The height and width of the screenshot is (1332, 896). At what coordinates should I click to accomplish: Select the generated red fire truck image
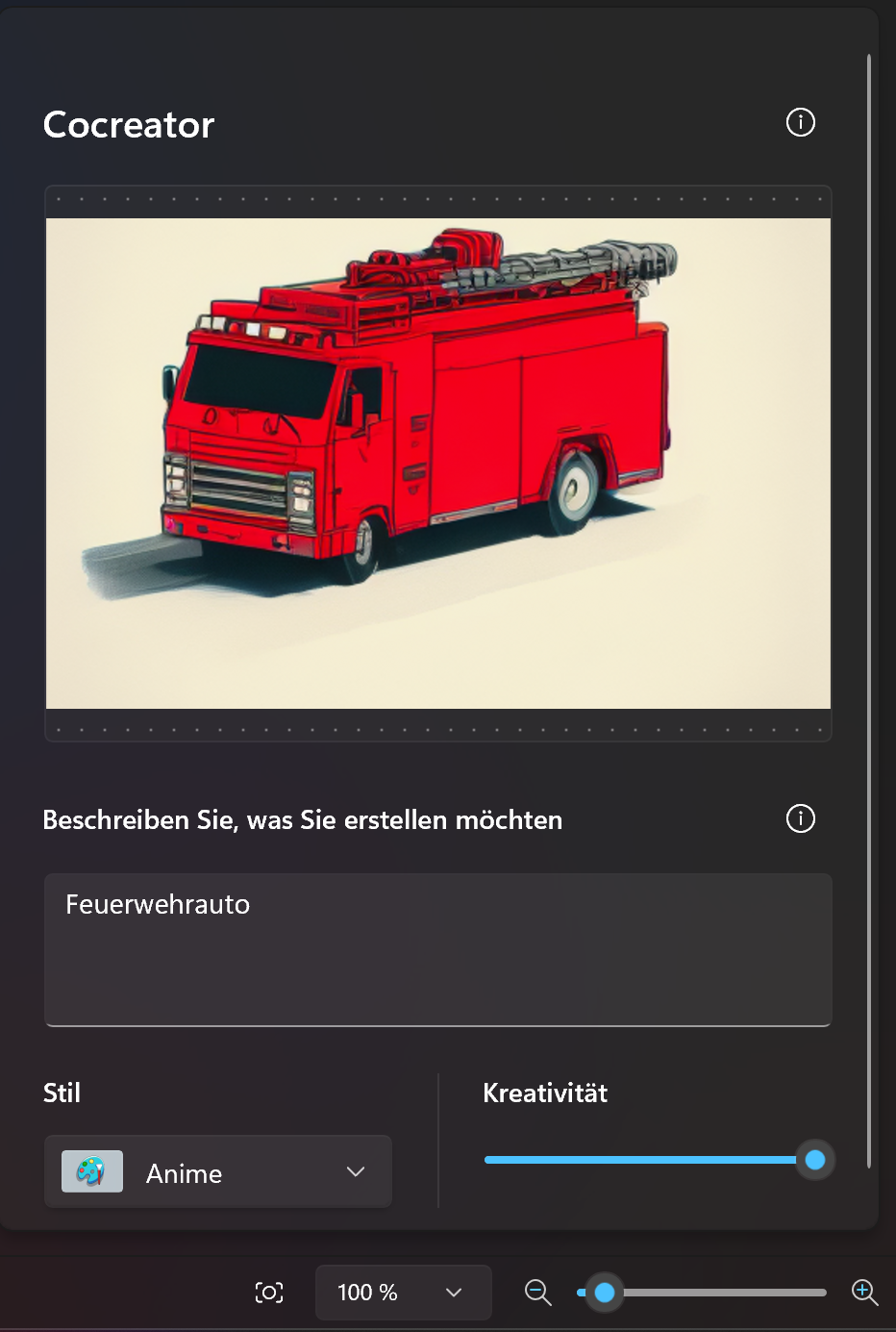438,464
